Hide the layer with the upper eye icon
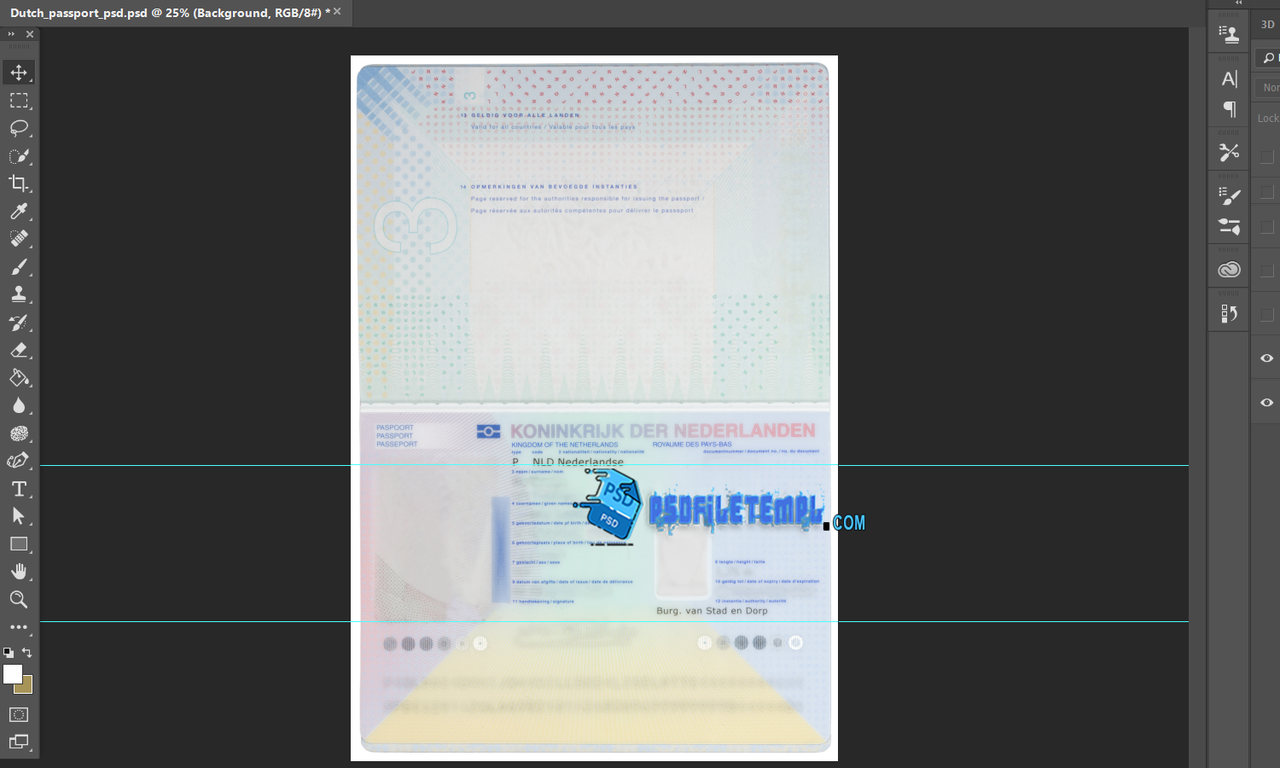Viewport: 1280px width, 768px height. click(x=1267, y=358)
